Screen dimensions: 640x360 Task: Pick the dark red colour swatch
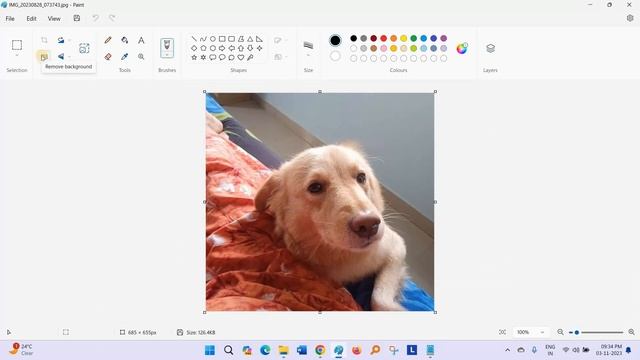point(373,38)
